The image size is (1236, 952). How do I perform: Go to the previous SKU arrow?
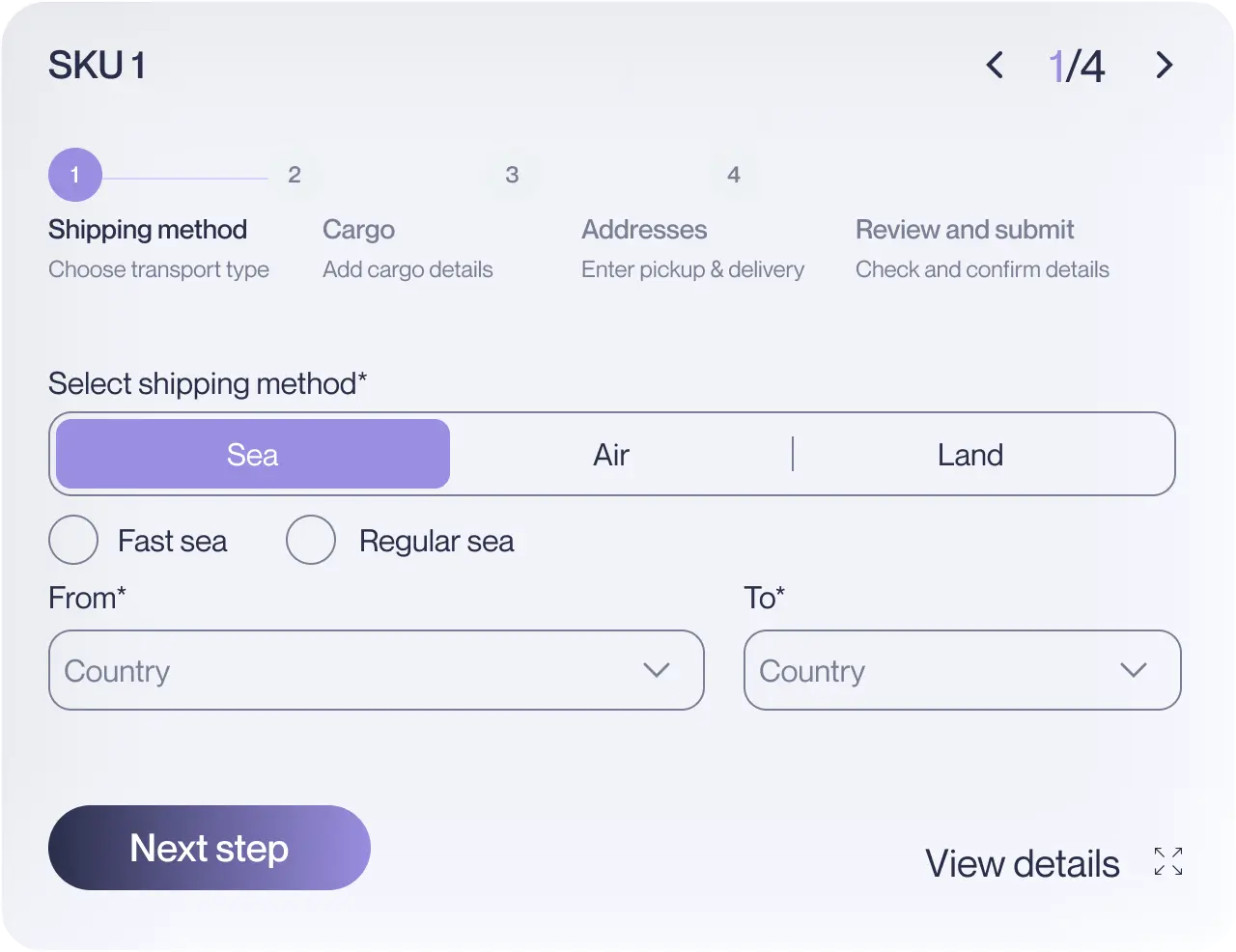[x=995, y=66]
